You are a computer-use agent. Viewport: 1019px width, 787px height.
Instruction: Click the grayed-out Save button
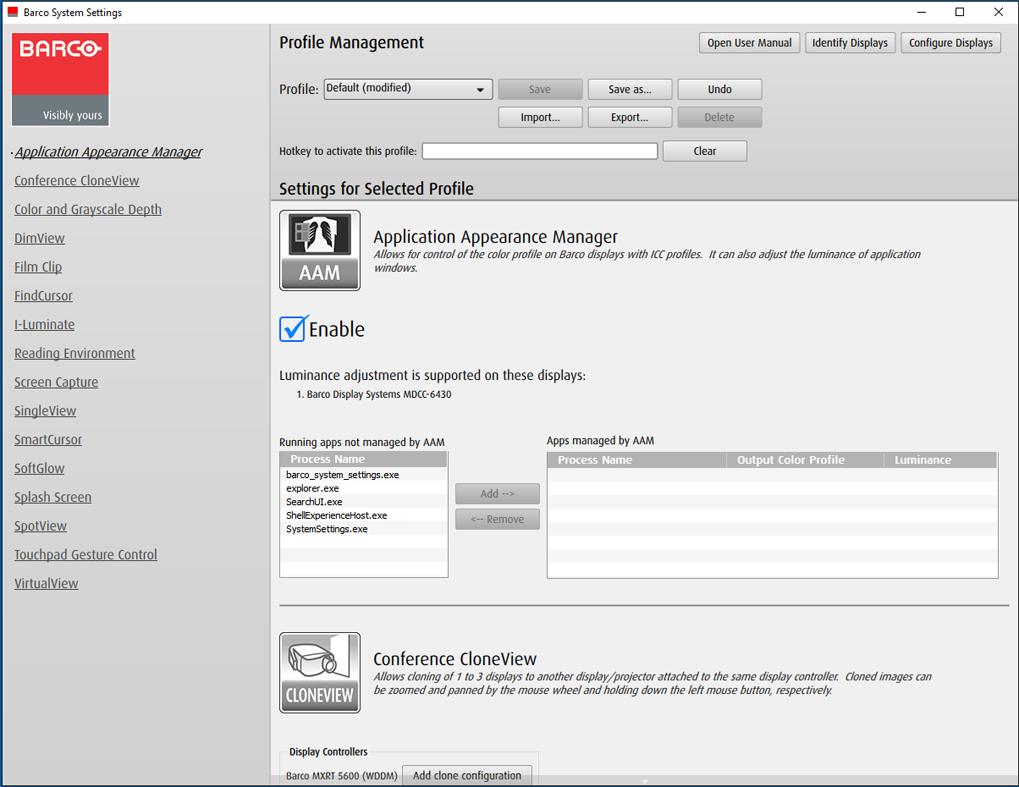click(x=540, y=89)
